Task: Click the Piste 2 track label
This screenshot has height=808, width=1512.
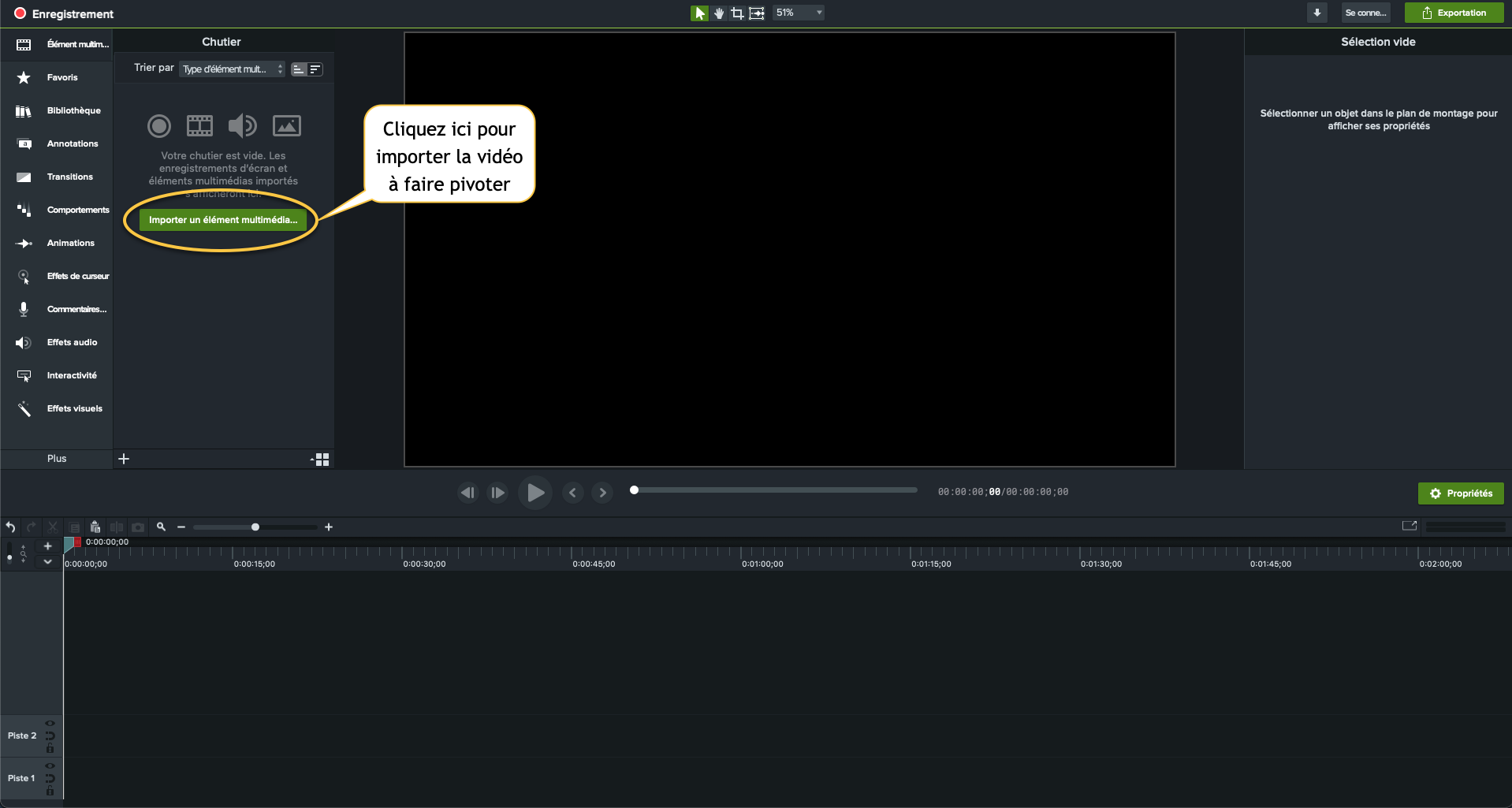Action: click(x=22, y=735)
